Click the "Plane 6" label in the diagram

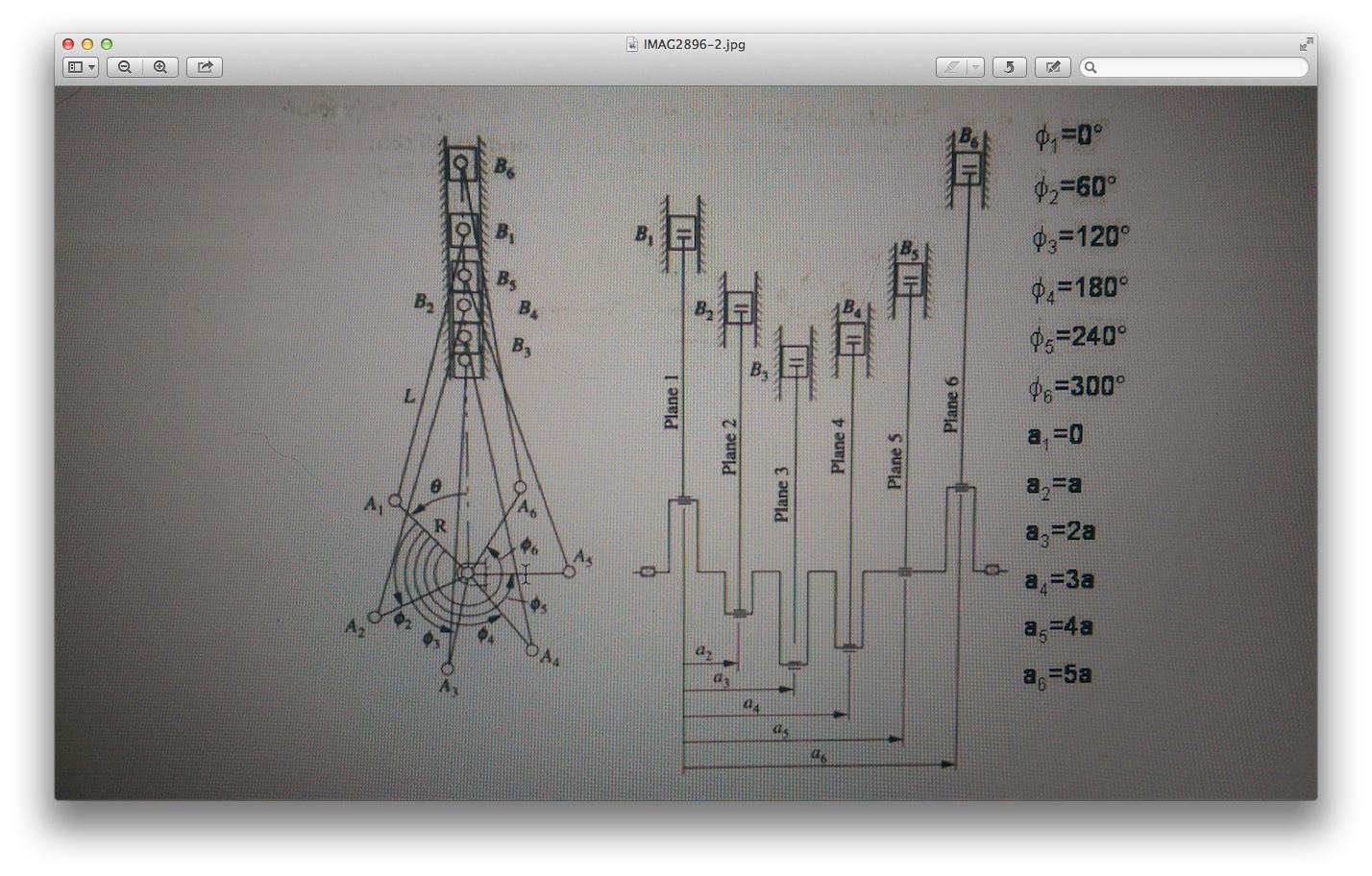point(951,404)
